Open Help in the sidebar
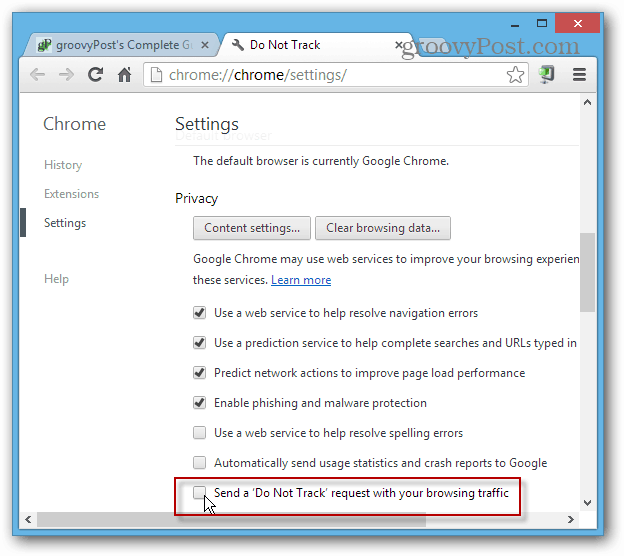624x556 pixels. tap(57, 279)
